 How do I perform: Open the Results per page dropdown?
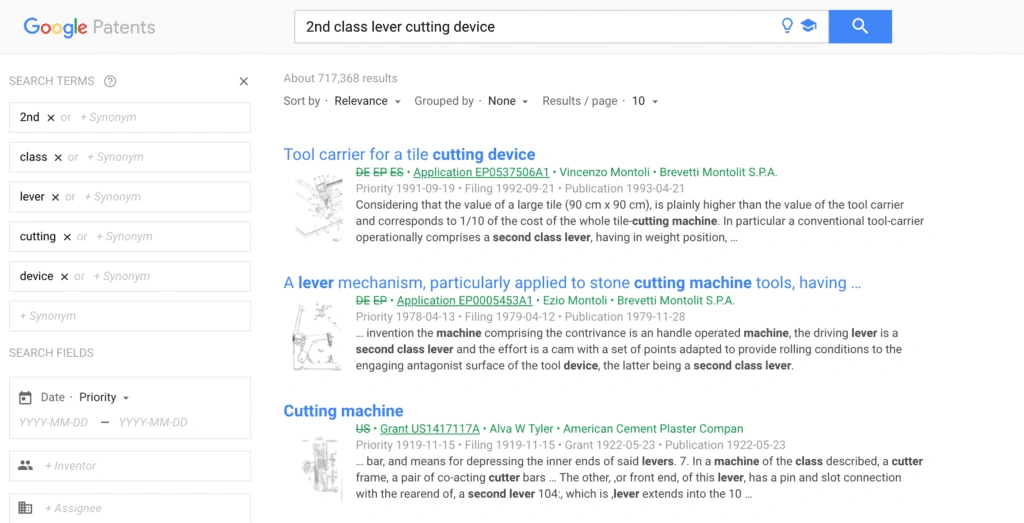(645, 101)
